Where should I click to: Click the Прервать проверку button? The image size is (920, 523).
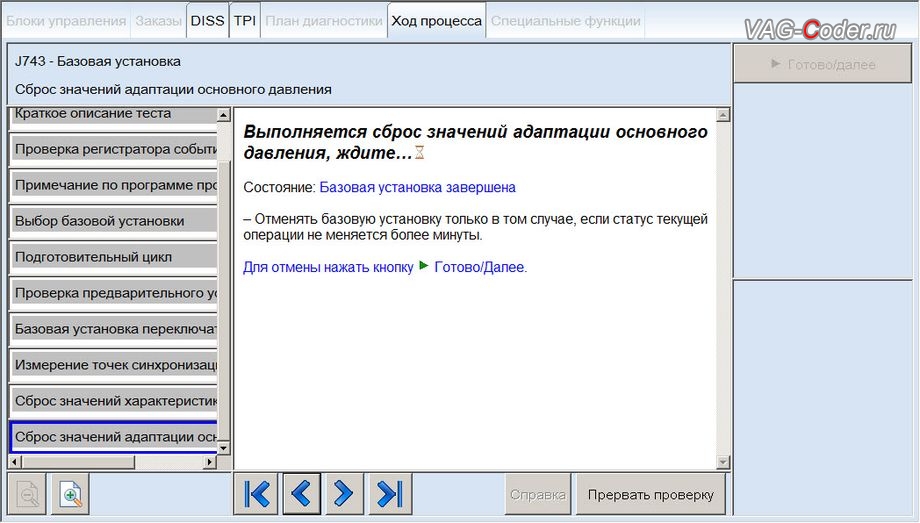(651, 495)
